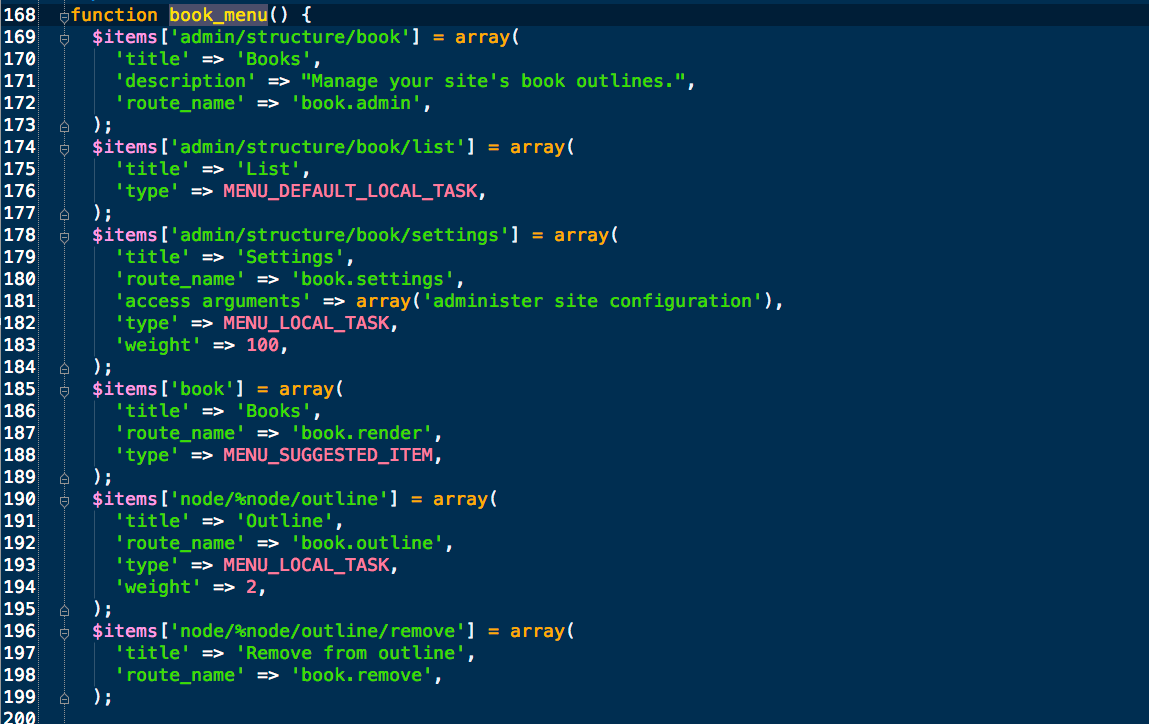The image size is (1149, 724).
Task: Collapse the 'admin/structure/book/list' array block
Action: click(65, 148)
